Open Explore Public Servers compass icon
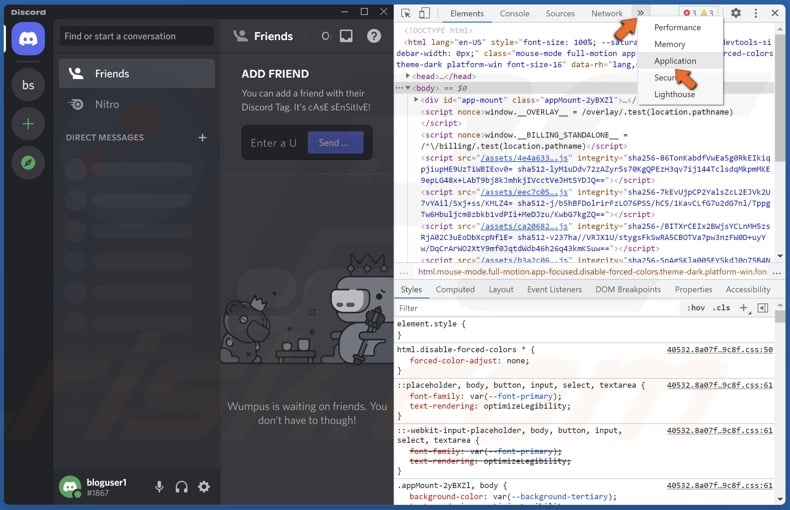Viewport: 790px width, 510px height. pyautogui.click(x=28, y=162)
